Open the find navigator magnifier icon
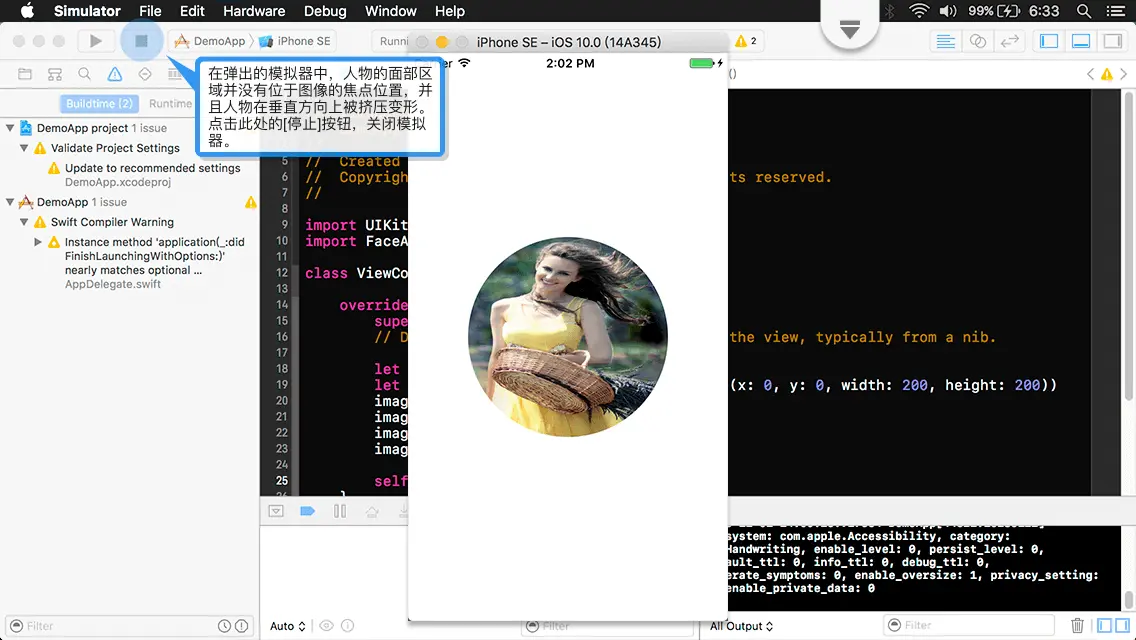 pos(85,74)
